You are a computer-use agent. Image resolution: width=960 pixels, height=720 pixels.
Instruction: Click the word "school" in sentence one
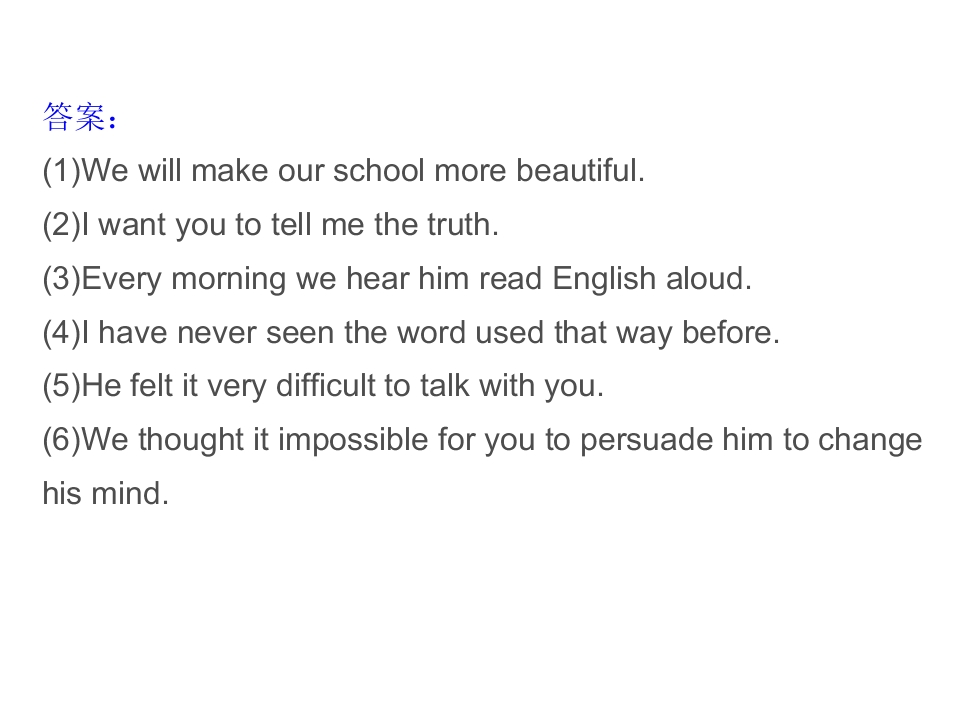point(379,171)
